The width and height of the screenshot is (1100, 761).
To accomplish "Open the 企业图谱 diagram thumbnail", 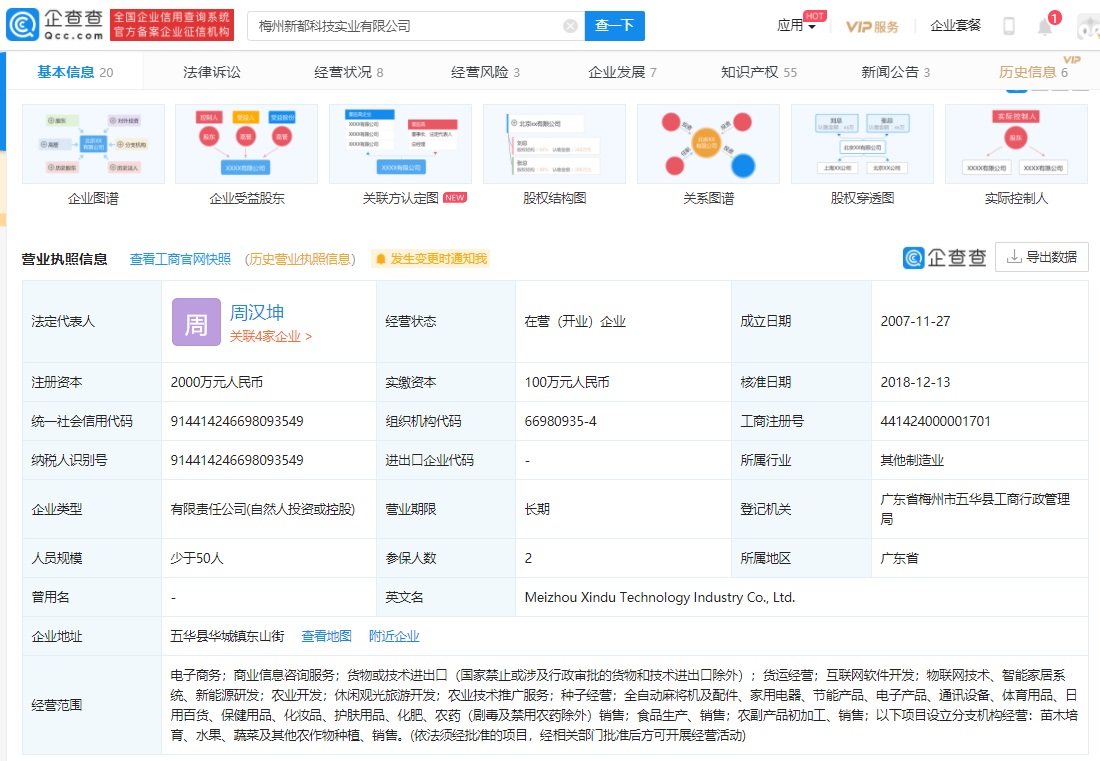I will click(93, 144).
